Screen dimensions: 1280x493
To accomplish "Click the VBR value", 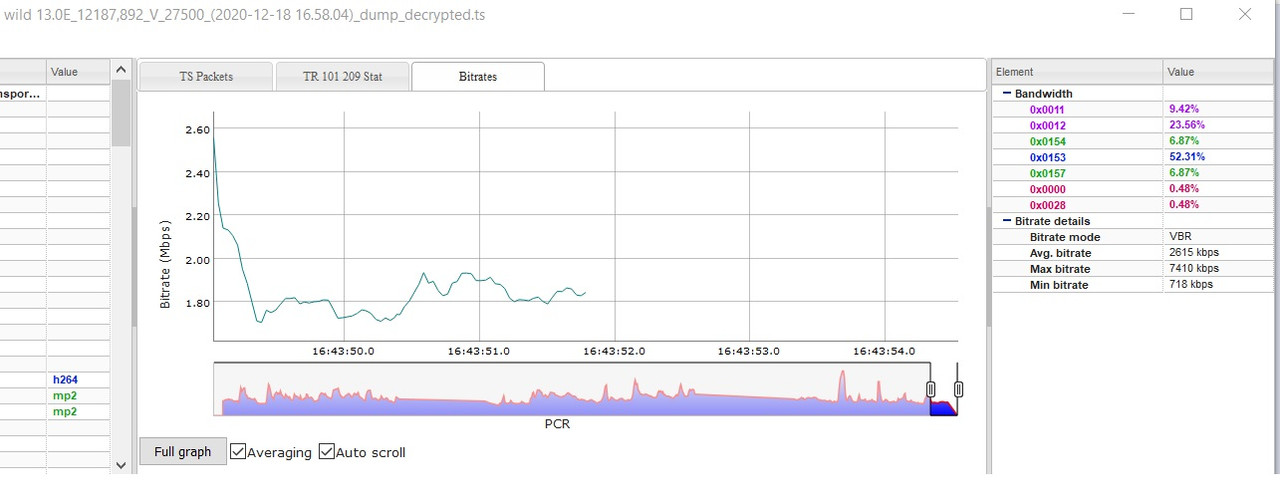I will tap(1180, 237).
